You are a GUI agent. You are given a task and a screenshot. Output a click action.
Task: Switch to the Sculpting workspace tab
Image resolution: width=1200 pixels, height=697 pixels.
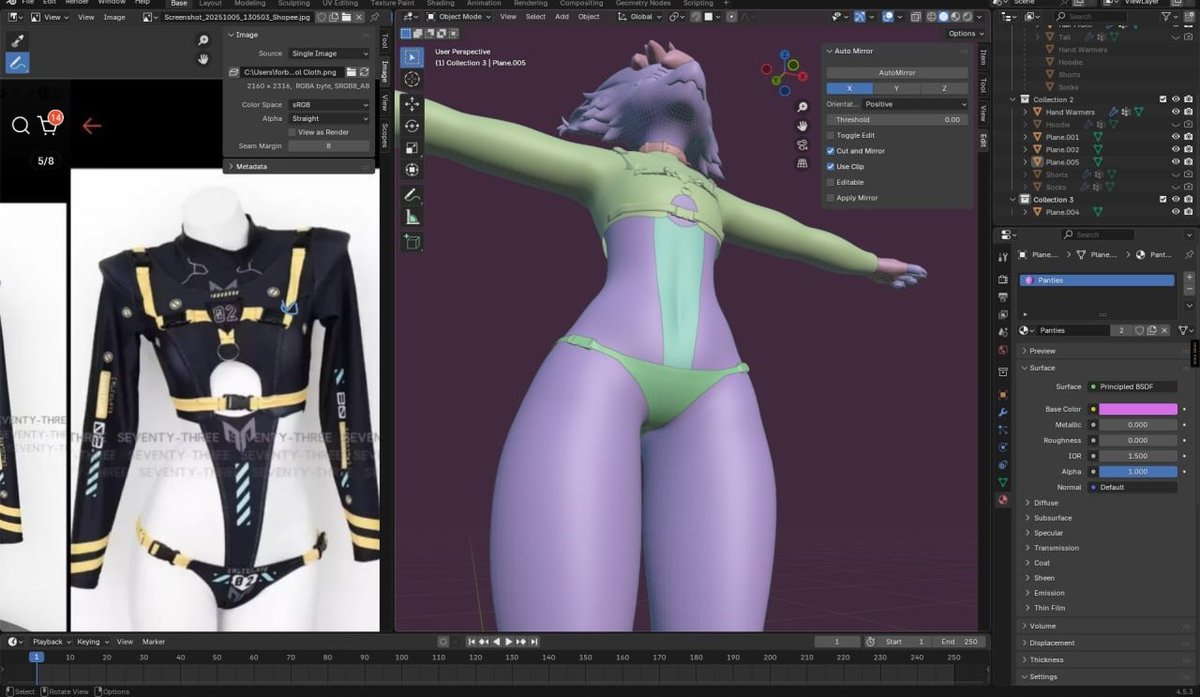294,4
